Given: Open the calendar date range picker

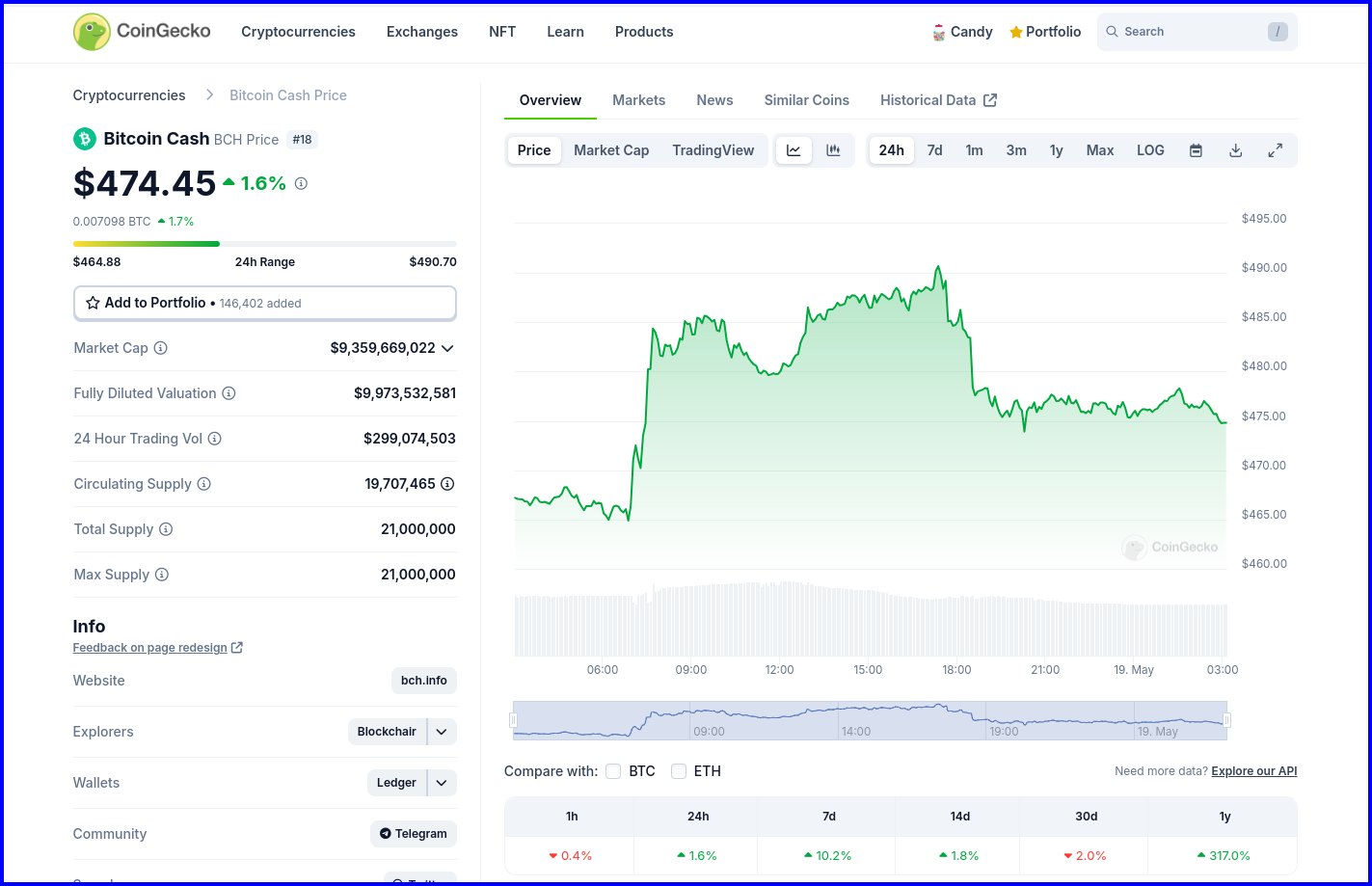Looking at the screenshot, I should pyautogui.click(x=1196, y=150).
